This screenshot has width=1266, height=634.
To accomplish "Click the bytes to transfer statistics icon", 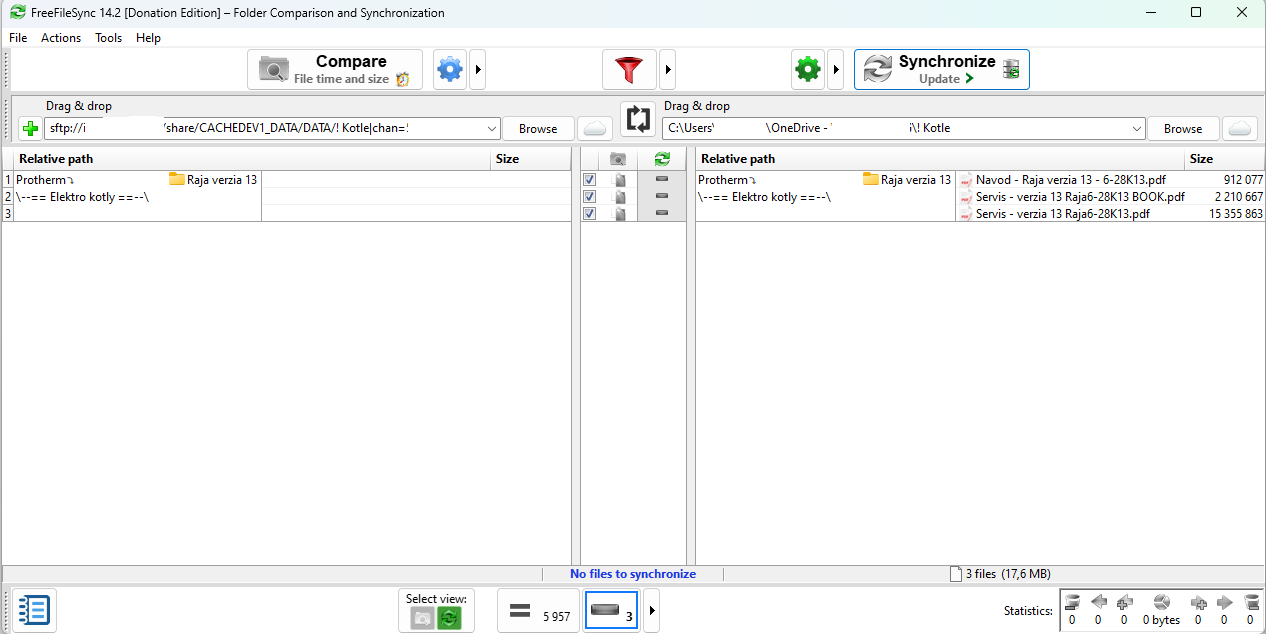I will [1161, 602].
